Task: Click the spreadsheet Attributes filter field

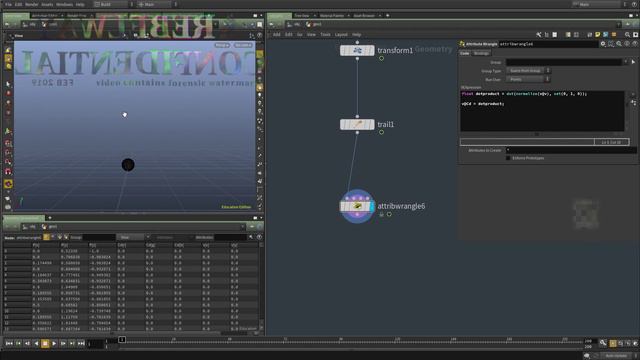Action: point(231,237)
